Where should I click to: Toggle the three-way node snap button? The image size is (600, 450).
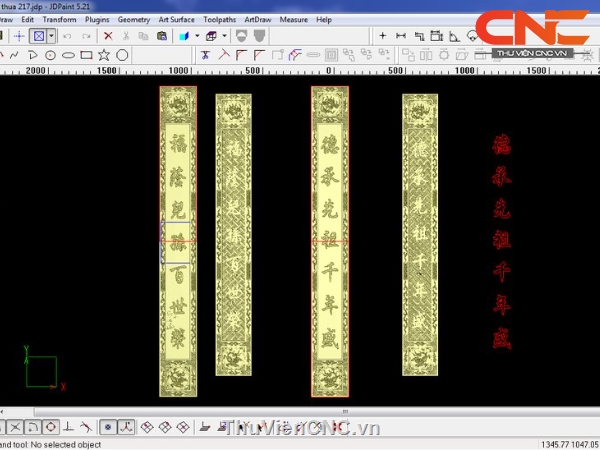tap(126, 427)
